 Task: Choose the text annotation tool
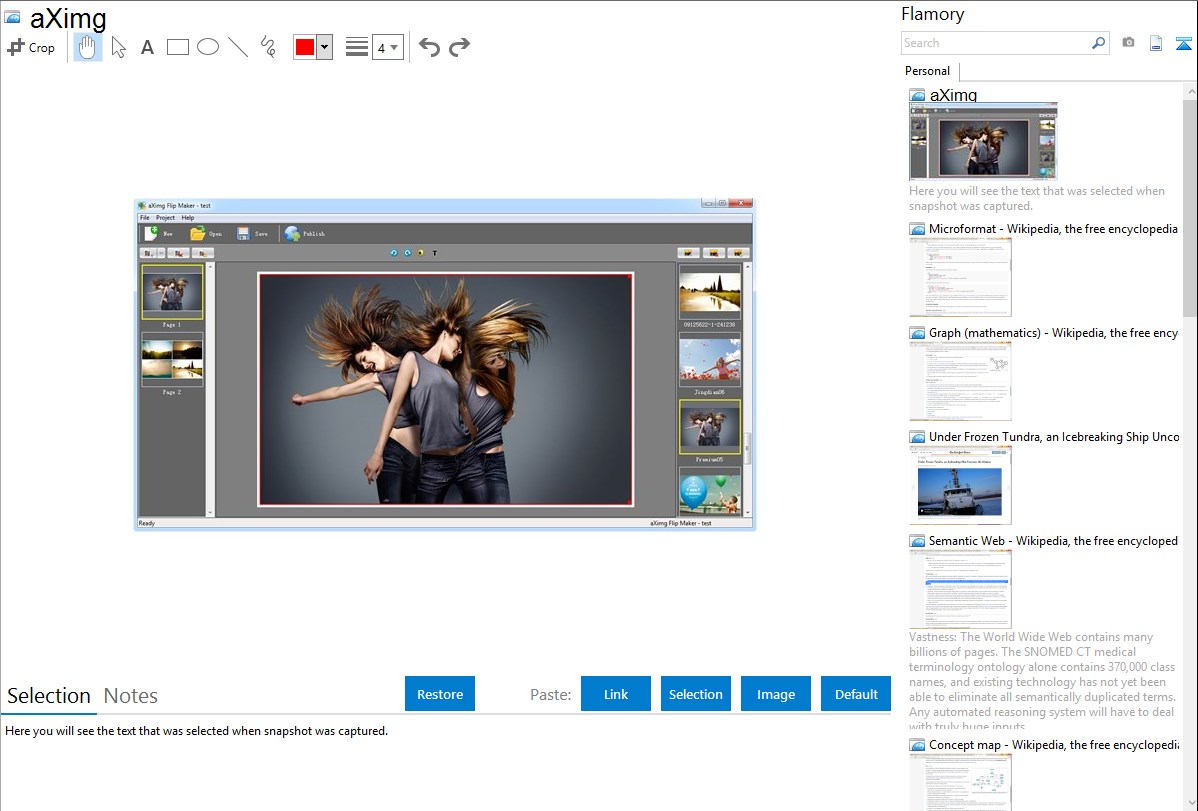tap(147, 47)
